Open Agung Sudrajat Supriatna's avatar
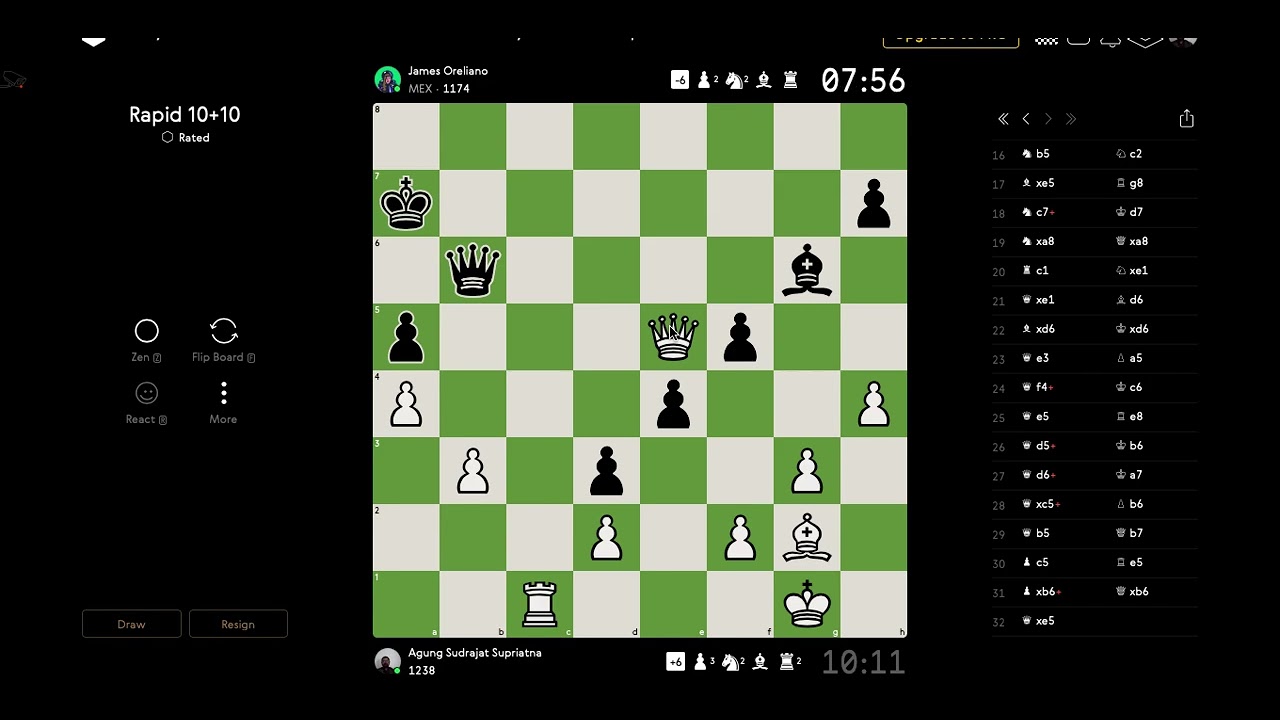Image resolution: width=1280 pixels, height=720 pixels. click(387, 661)
